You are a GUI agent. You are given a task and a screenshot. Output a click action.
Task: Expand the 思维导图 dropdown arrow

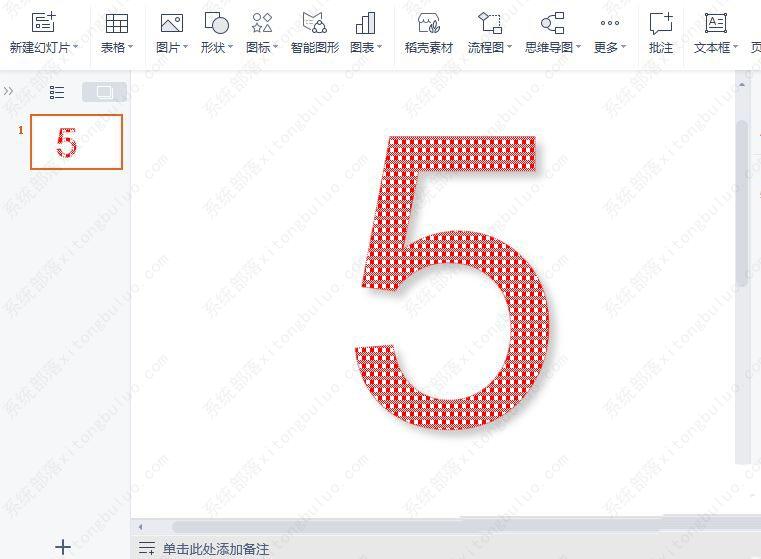tap(579, 47)
